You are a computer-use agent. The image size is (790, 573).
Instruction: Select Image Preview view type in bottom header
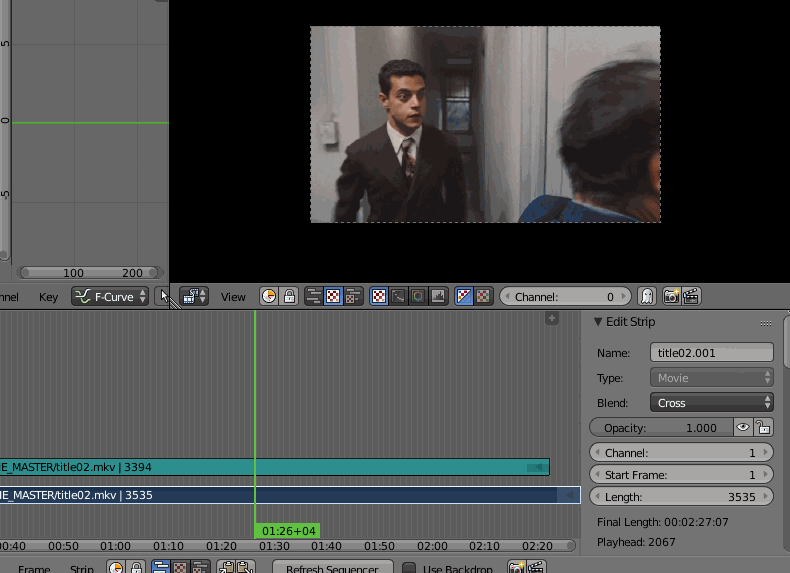180,567
